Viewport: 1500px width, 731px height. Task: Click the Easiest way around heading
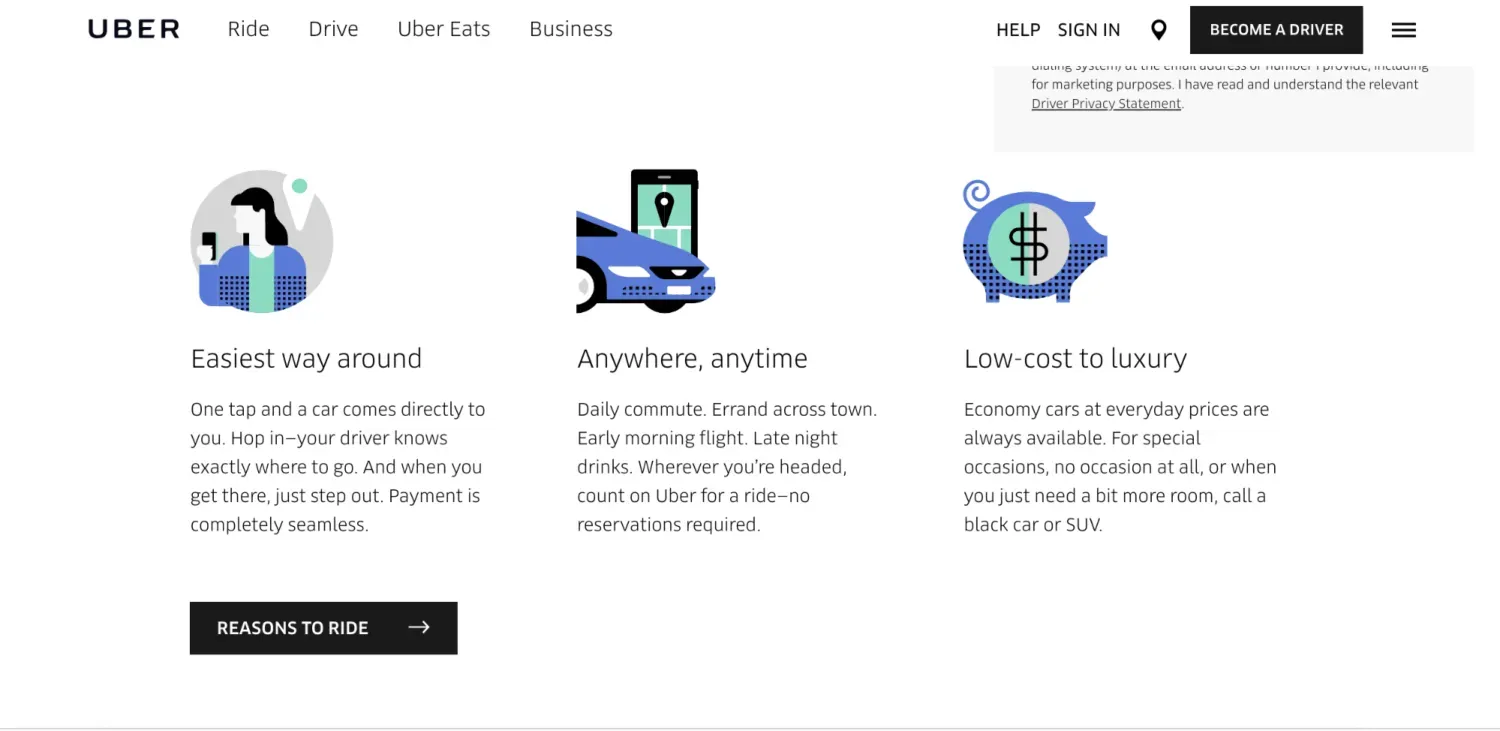tap(306, 358)
